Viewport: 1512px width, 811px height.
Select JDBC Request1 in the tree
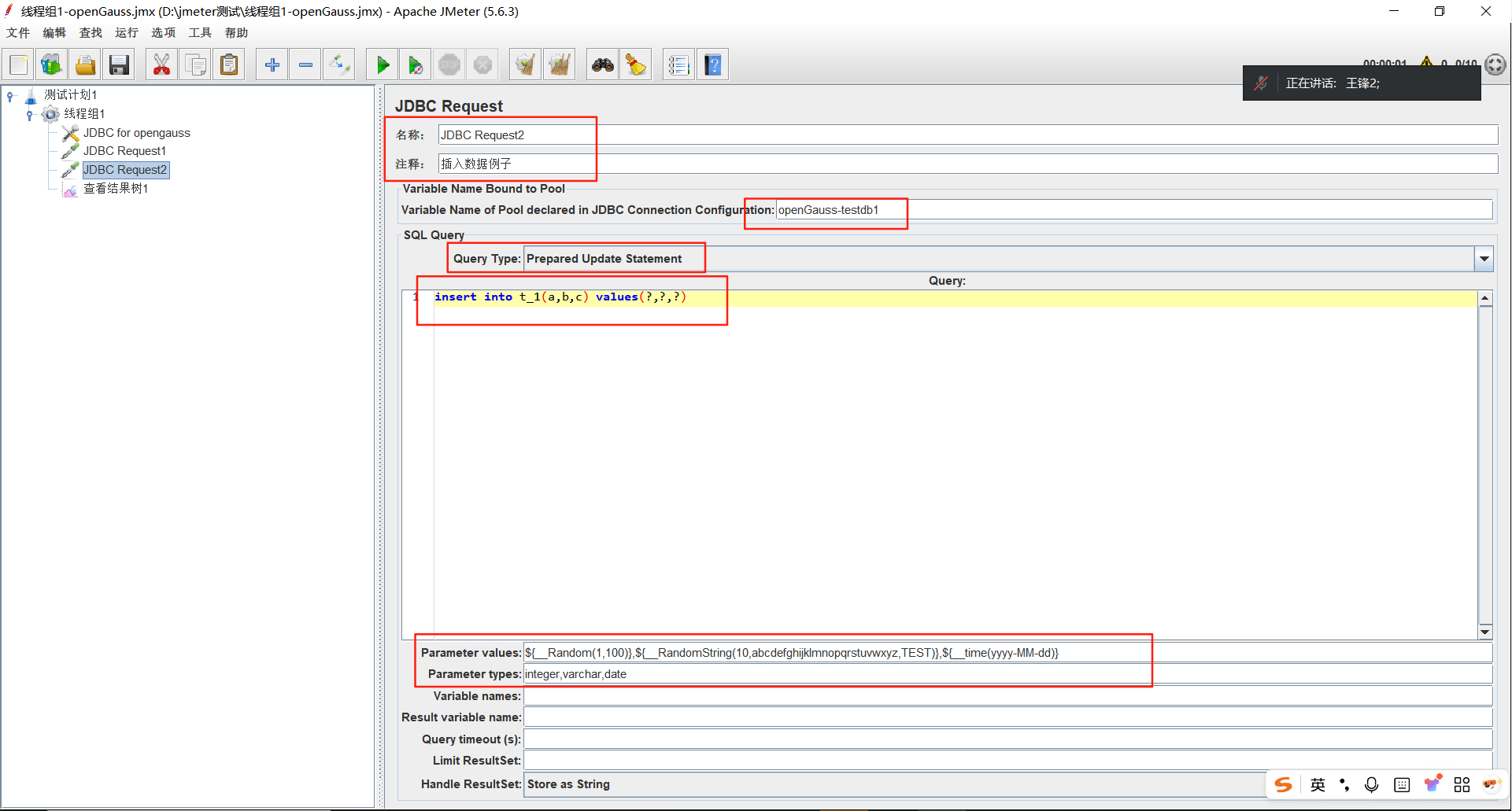coord(125,151)
